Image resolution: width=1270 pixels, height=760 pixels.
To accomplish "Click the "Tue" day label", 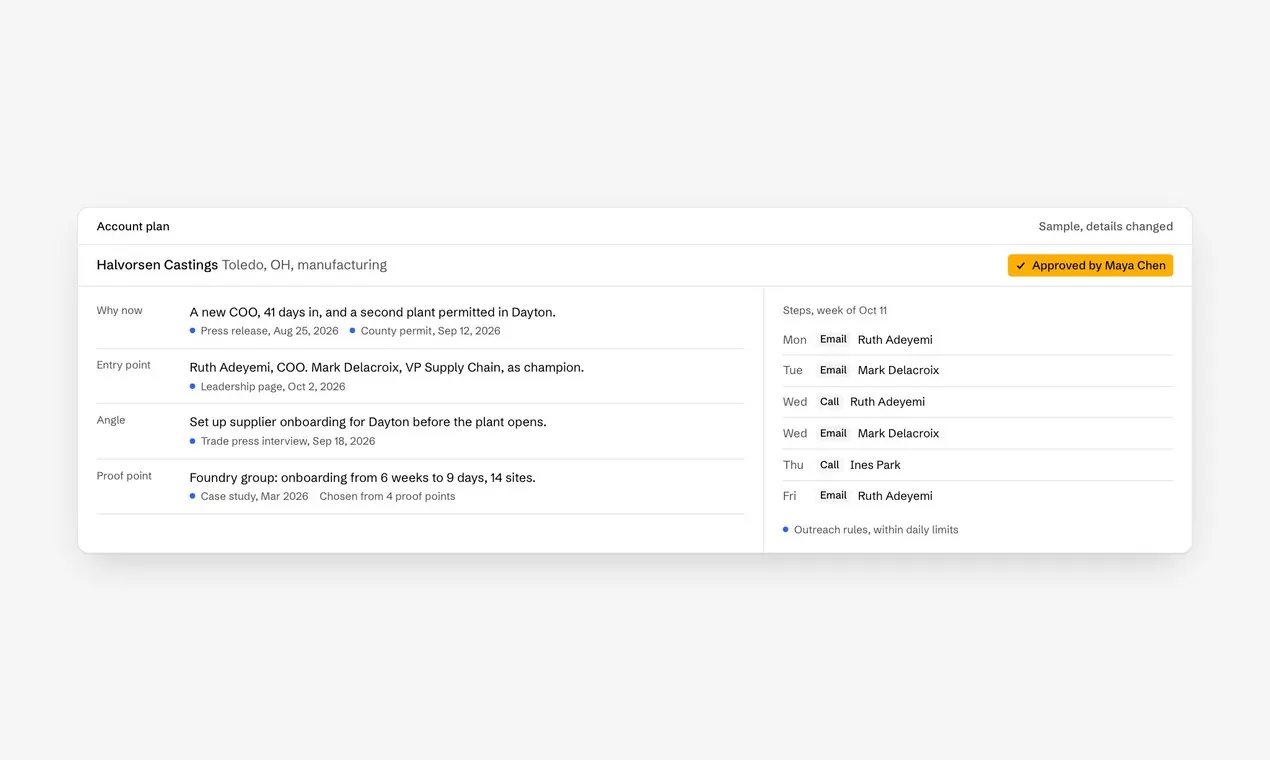I will (793, 370).
